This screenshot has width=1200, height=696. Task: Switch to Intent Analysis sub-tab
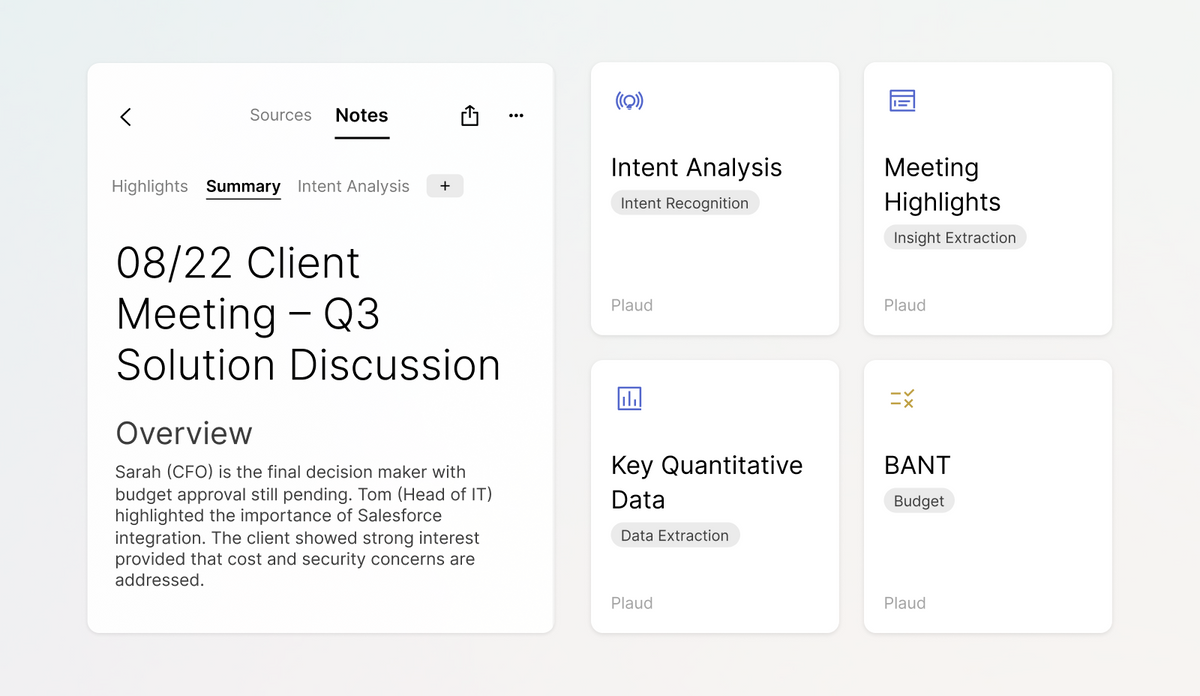(353, 186)
